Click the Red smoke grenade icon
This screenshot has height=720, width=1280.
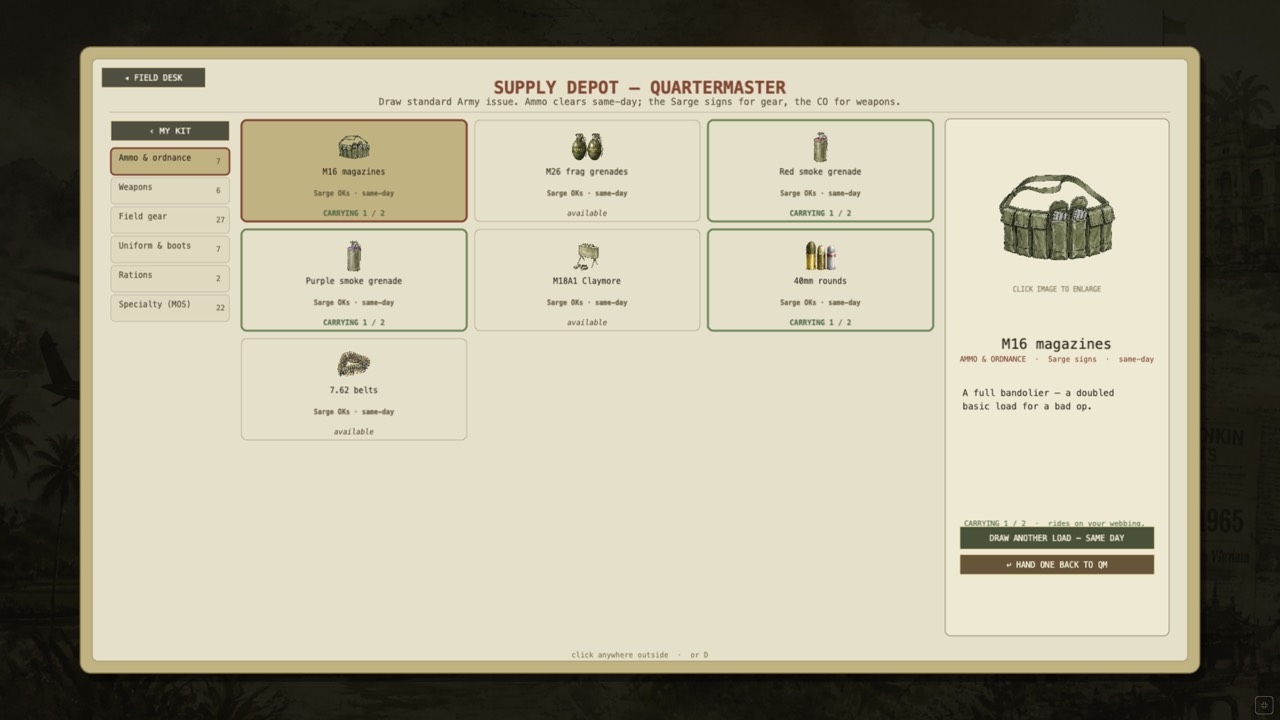coord(820,147)
